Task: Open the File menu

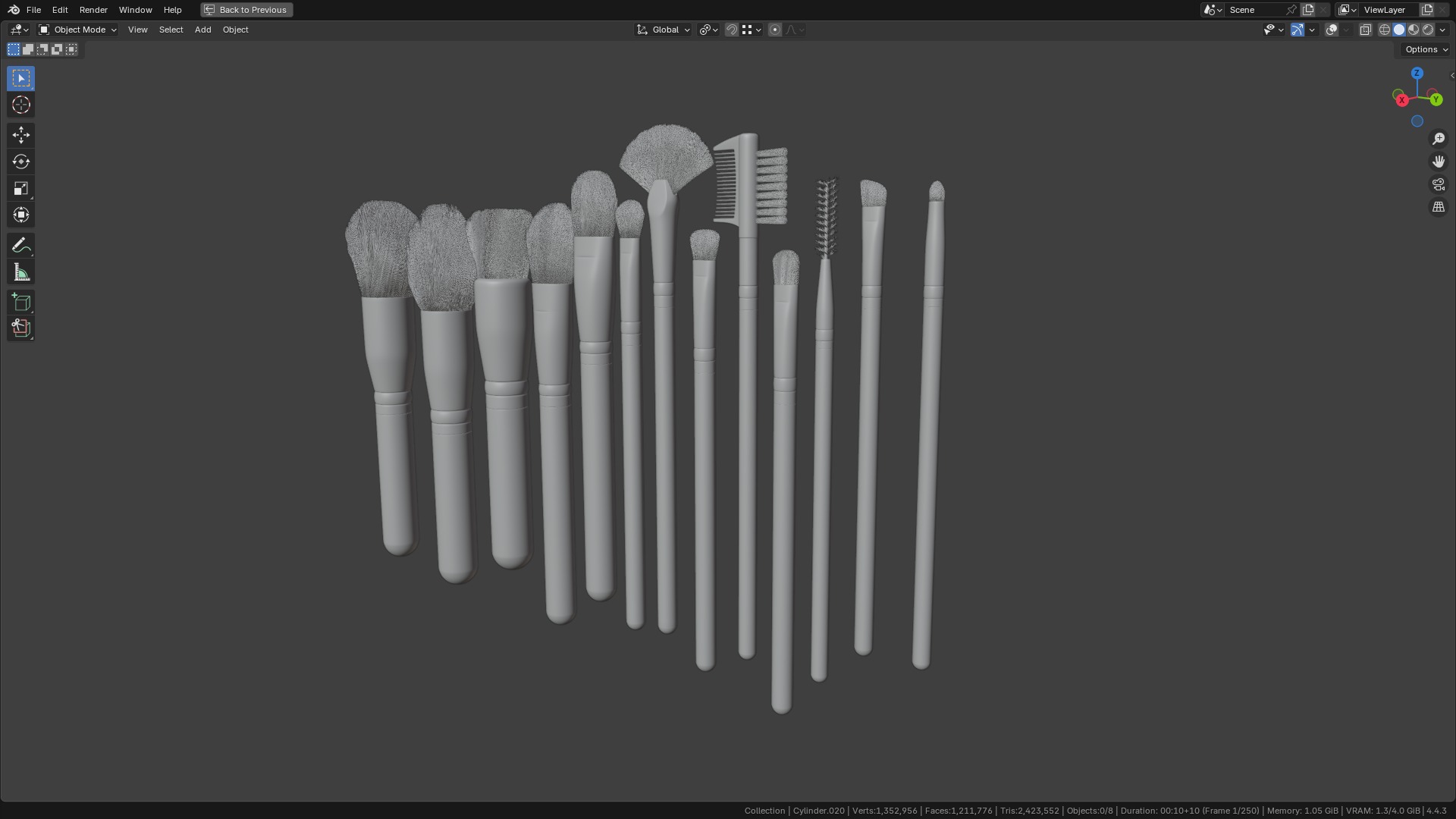Action: pos(33,10)
